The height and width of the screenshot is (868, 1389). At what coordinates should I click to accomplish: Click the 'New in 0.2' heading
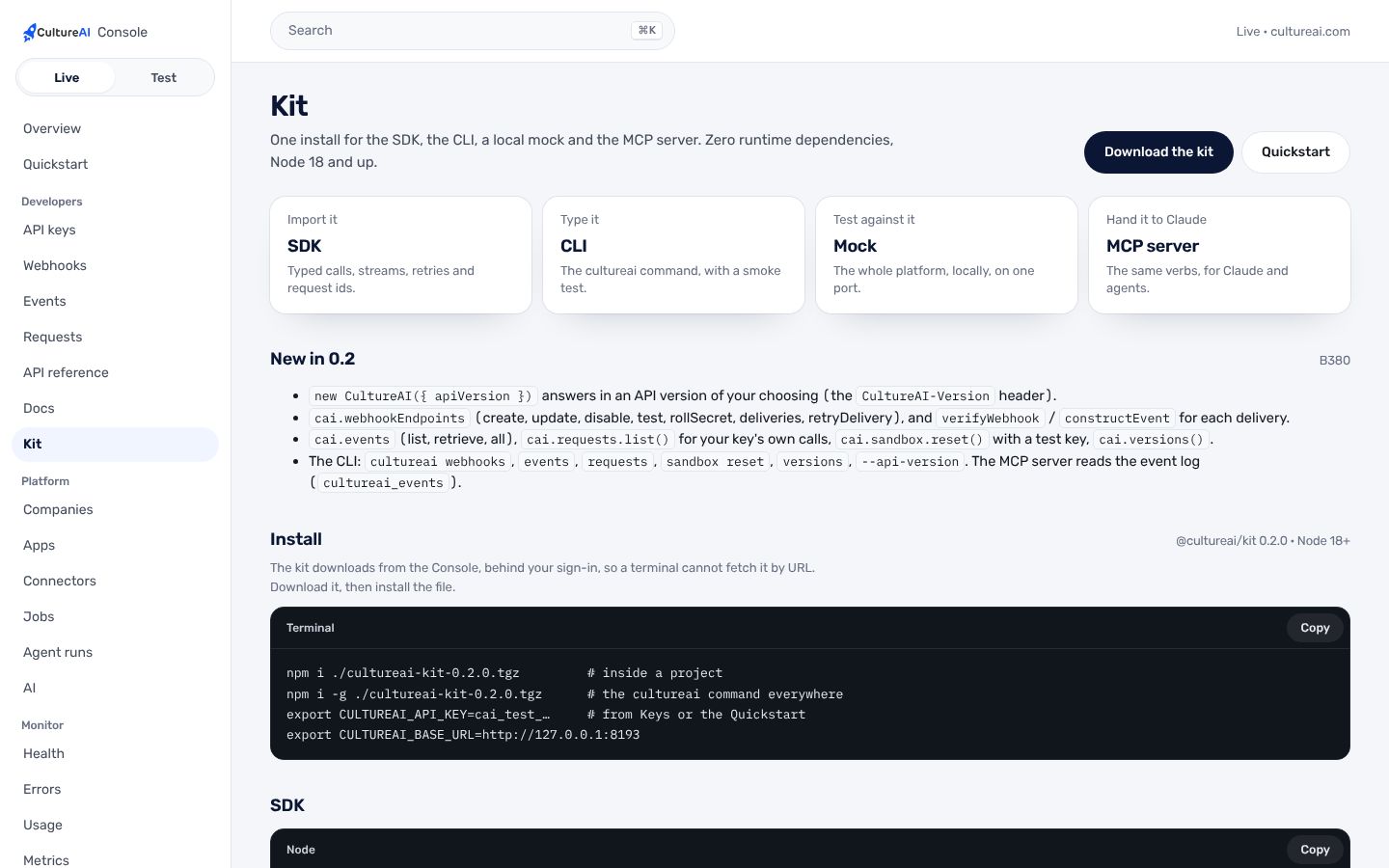tap(313, 359)
